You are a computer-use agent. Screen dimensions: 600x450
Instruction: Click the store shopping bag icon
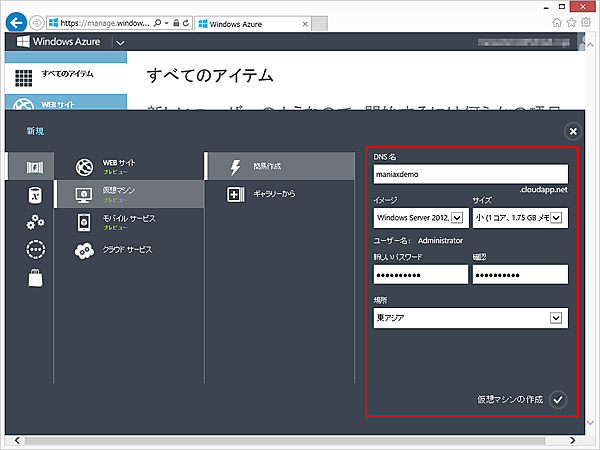point(35,278)
